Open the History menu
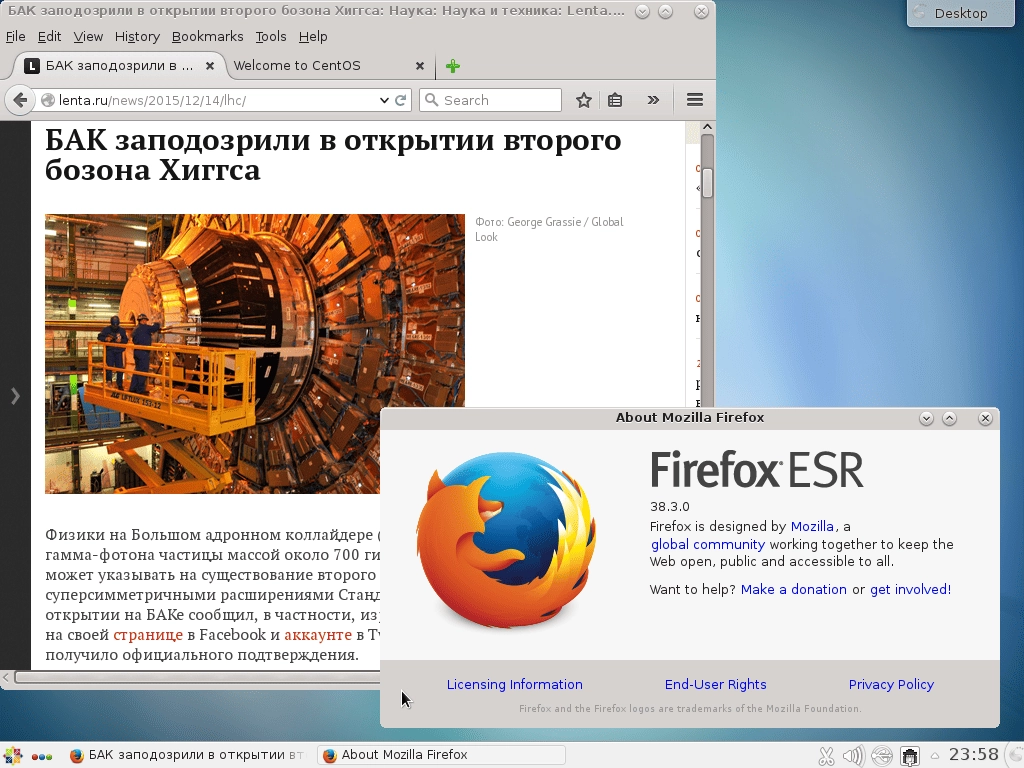The width and height of the screenshot is (1024, 768). click(x=137, y=37)
